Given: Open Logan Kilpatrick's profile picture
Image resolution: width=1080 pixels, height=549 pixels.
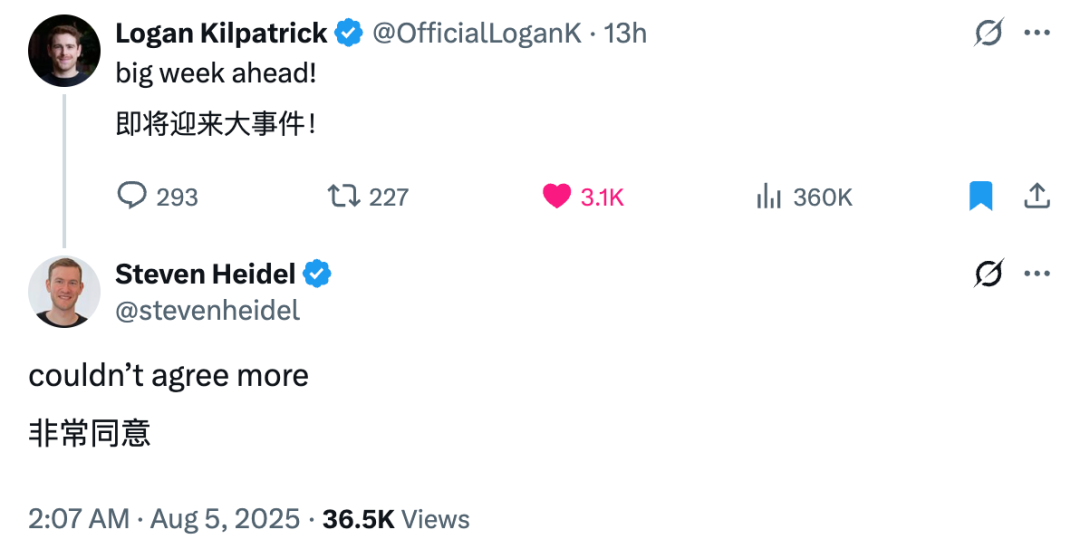Looking at the screenshot, I should tap(64, 50).
